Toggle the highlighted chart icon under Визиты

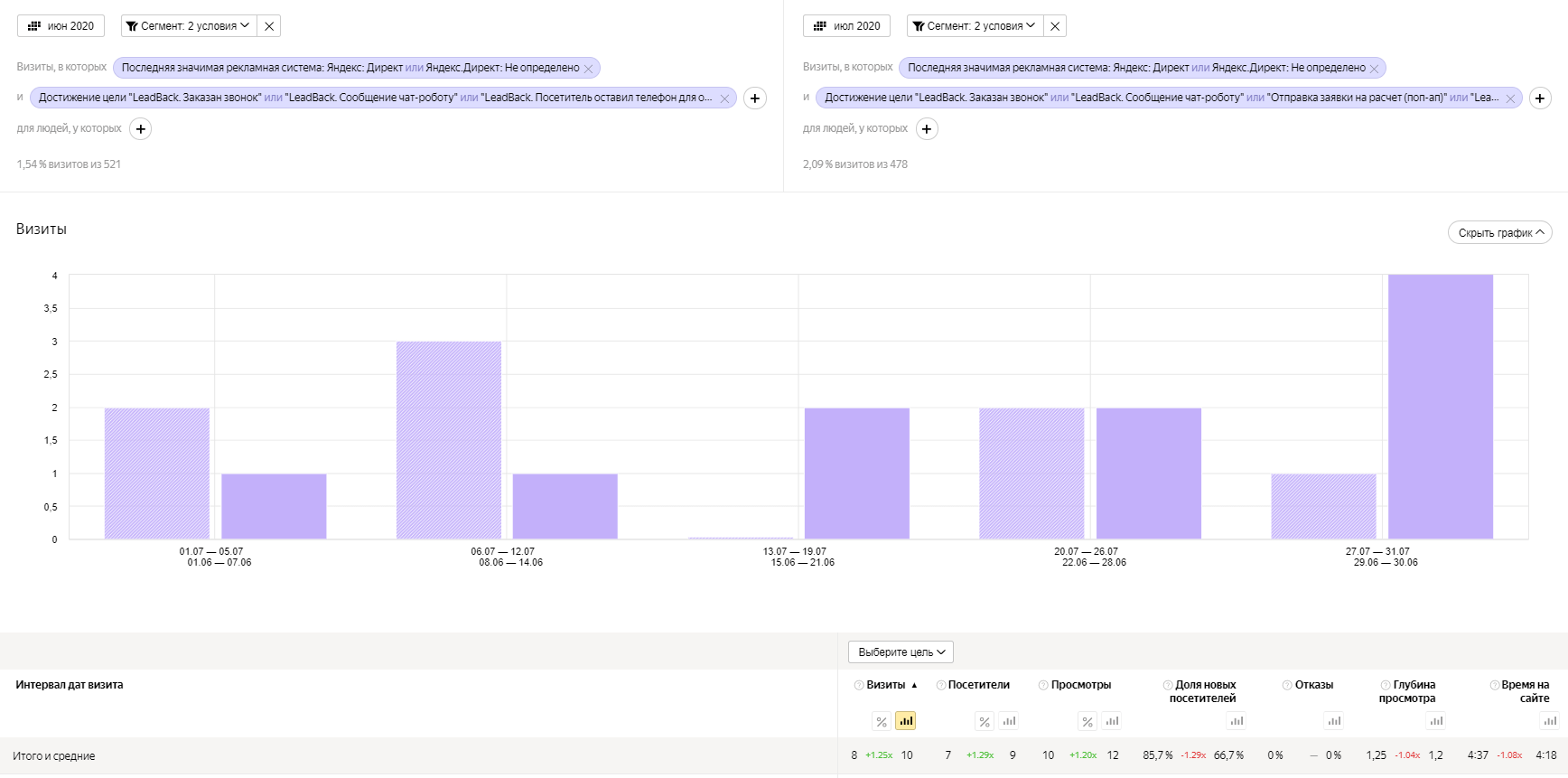[x=905, y=721]
